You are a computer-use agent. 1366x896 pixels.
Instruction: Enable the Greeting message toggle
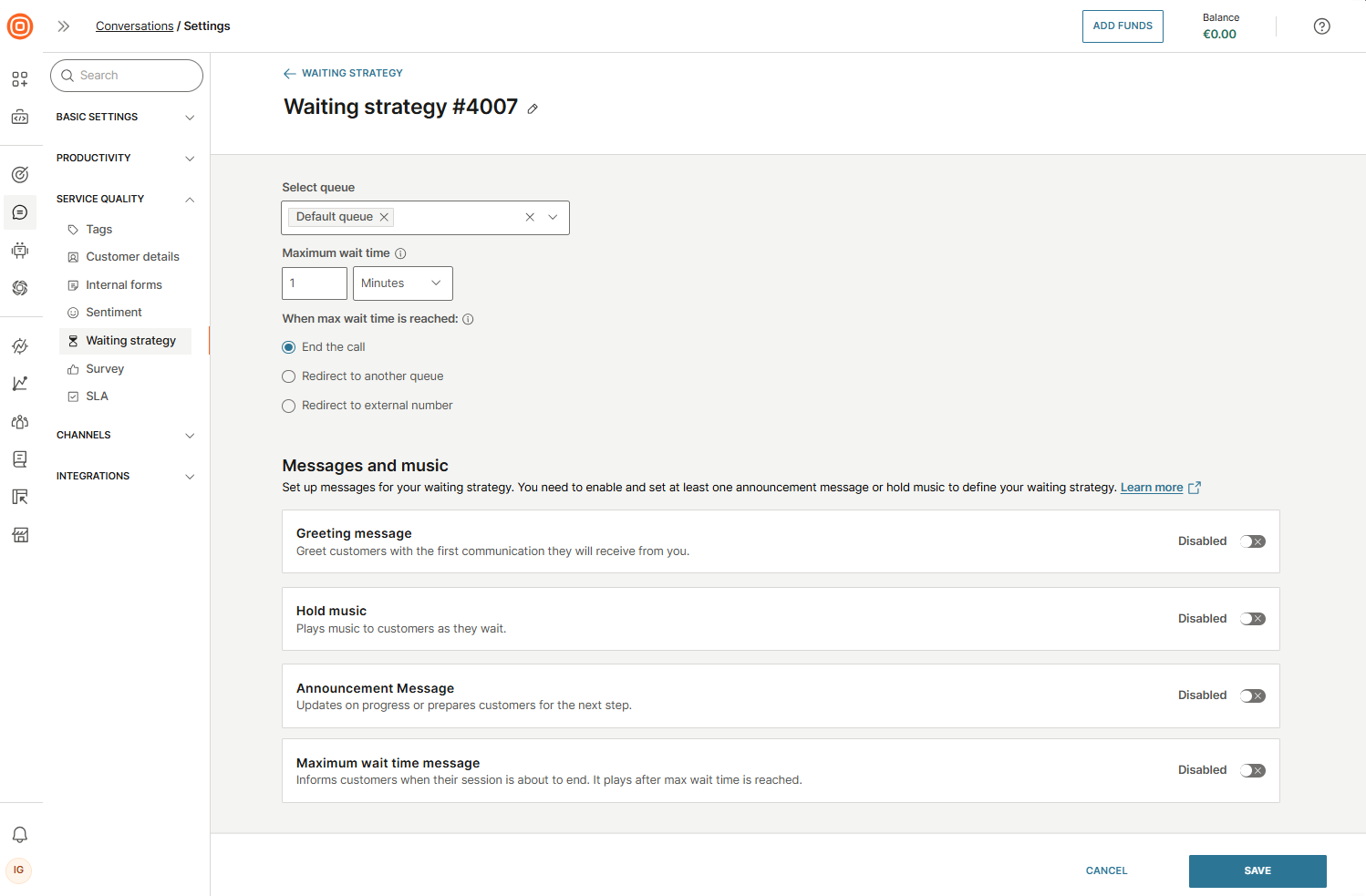pos(1252,541)
